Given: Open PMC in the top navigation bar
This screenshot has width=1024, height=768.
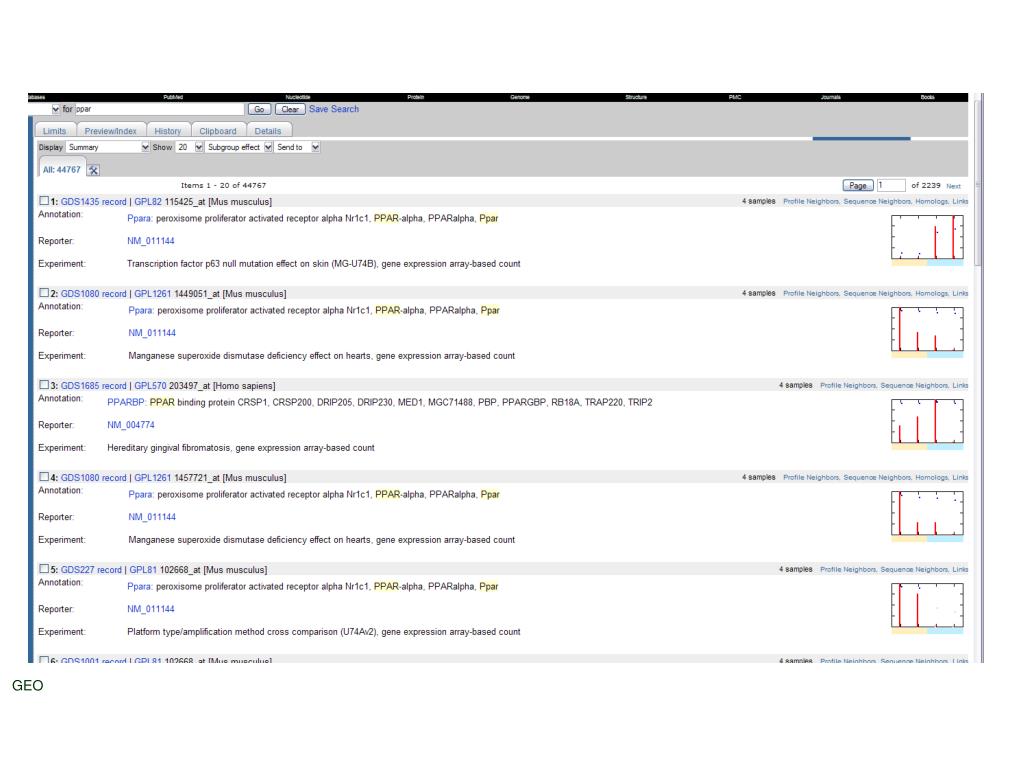Looking at the screenshot, I should (735, 97).
